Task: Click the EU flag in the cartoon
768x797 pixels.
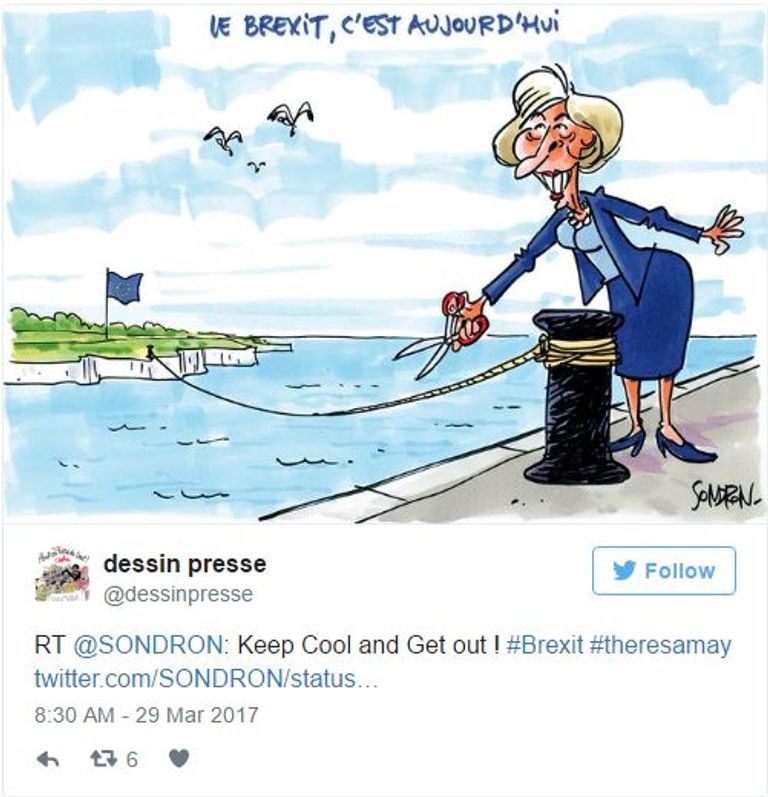Action: coord(124,287)
